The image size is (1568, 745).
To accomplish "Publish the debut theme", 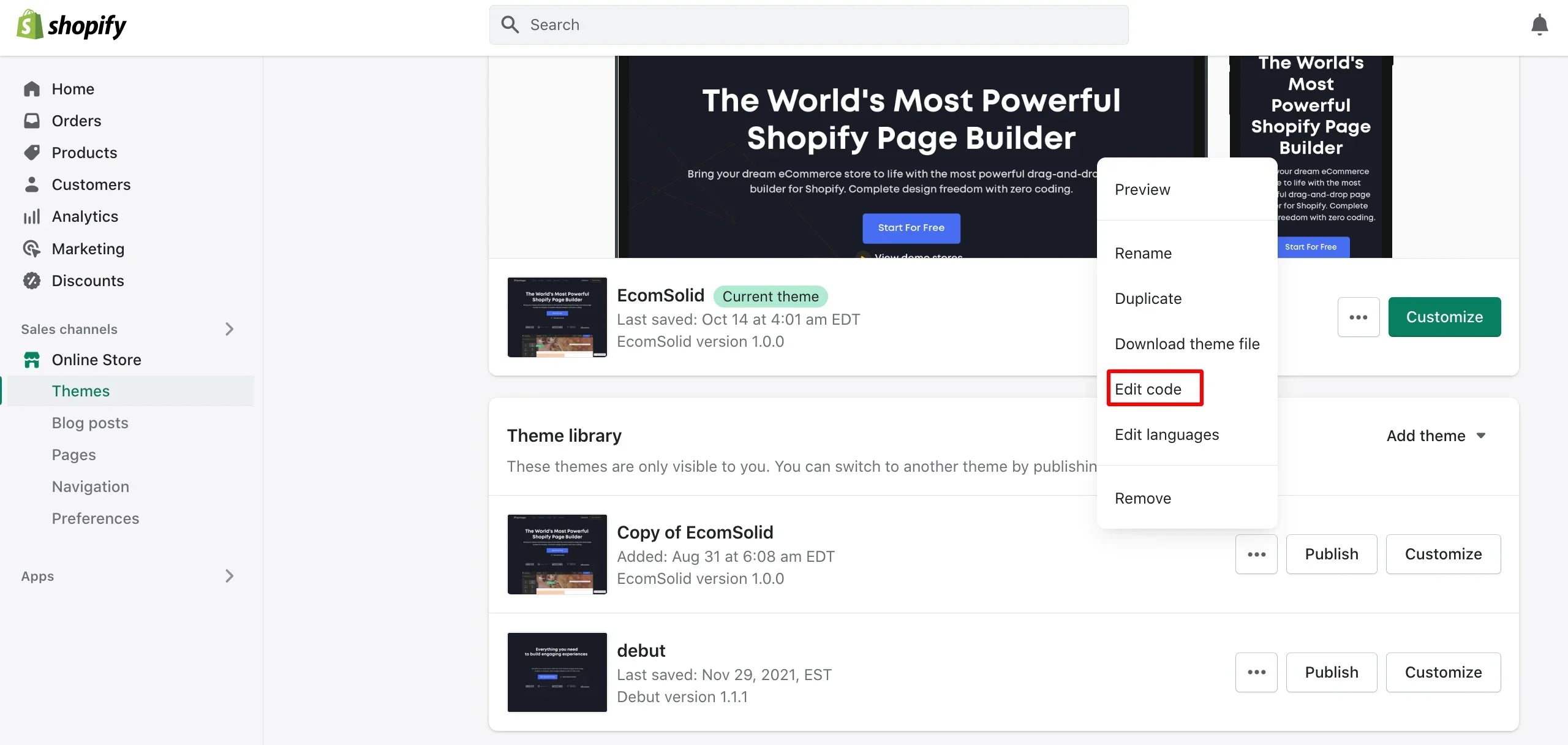I will 1332,672.
